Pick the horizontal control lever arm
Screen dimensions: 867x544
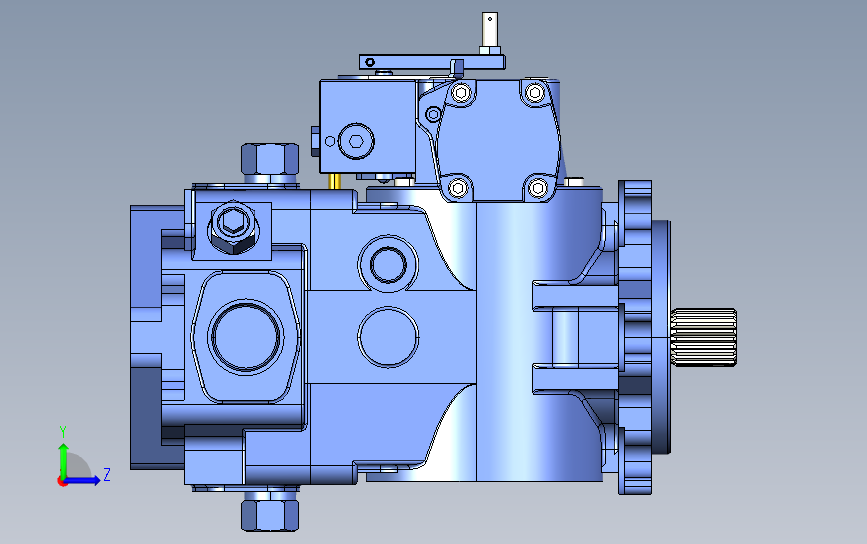click(x=431, y=61)
